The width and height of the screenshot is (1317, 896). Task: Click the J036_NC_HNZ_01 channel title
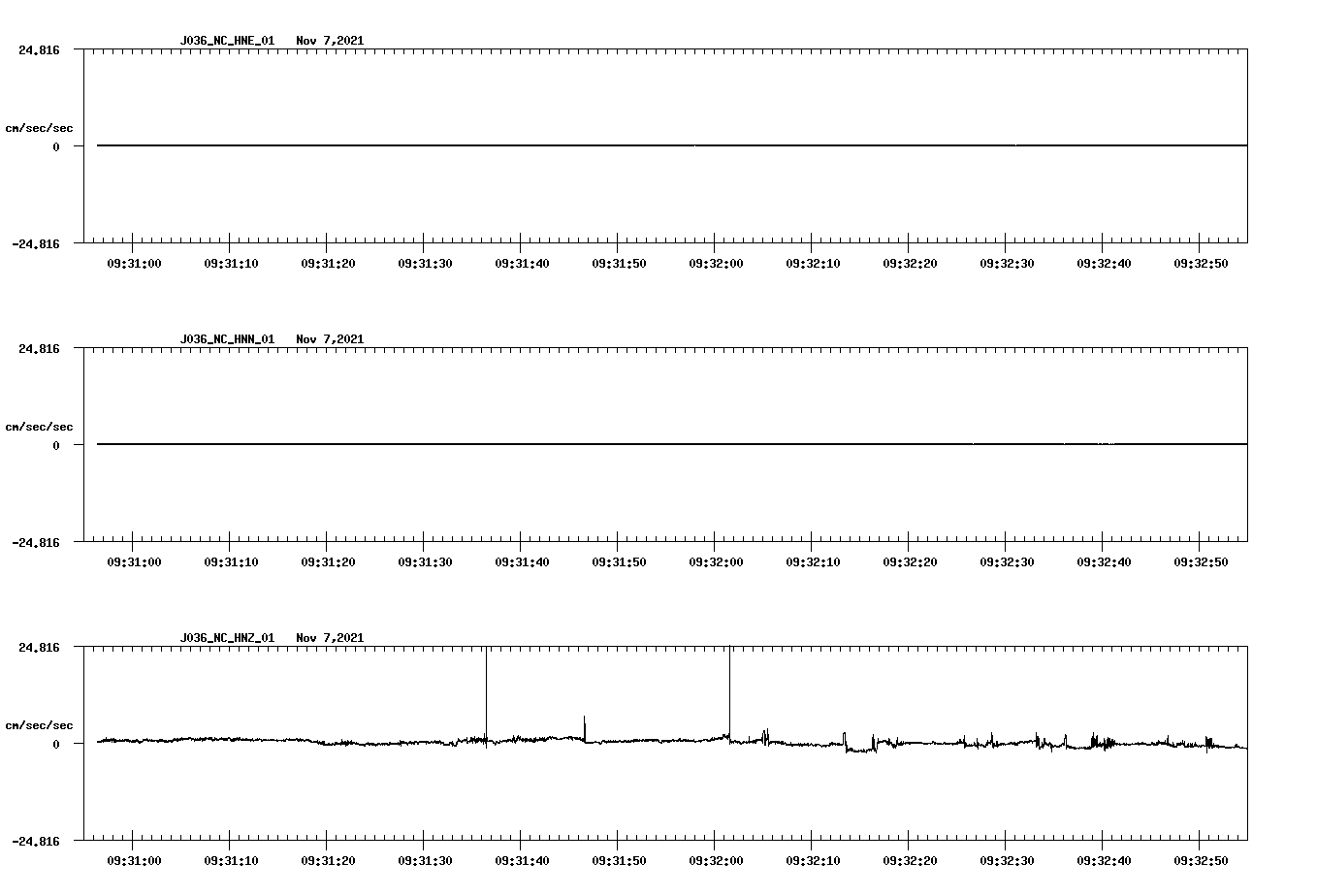click(227, 638)
